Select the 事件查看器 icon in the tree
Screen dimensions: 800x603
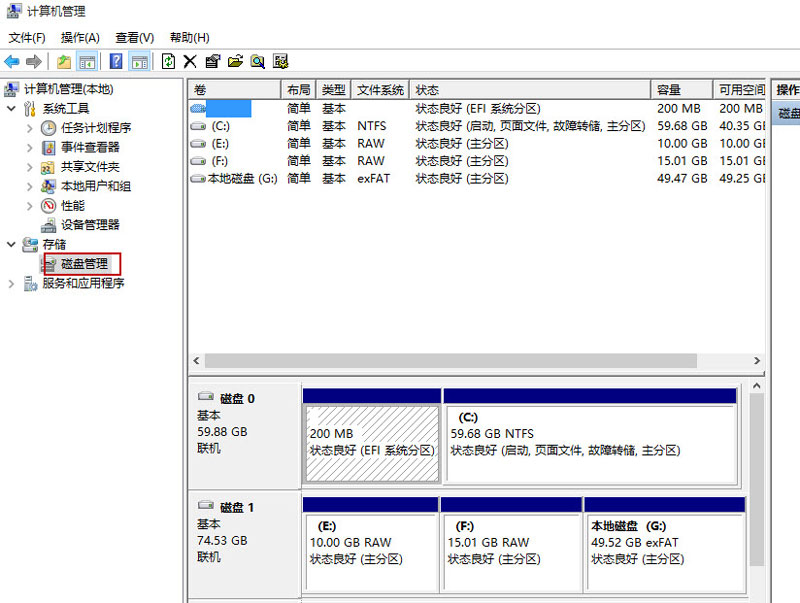48,147
